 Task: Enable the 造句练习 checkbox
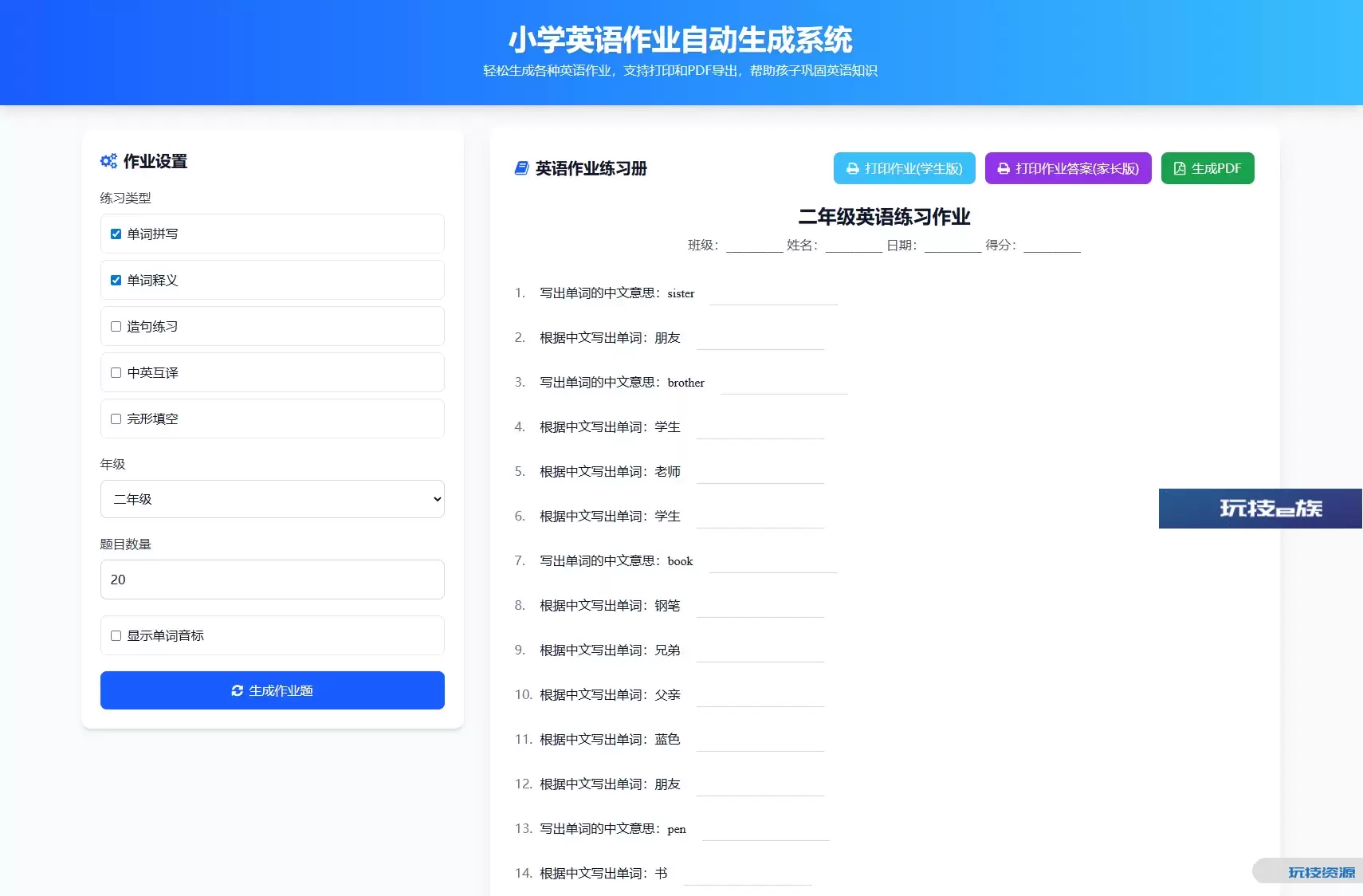point(116,327)
